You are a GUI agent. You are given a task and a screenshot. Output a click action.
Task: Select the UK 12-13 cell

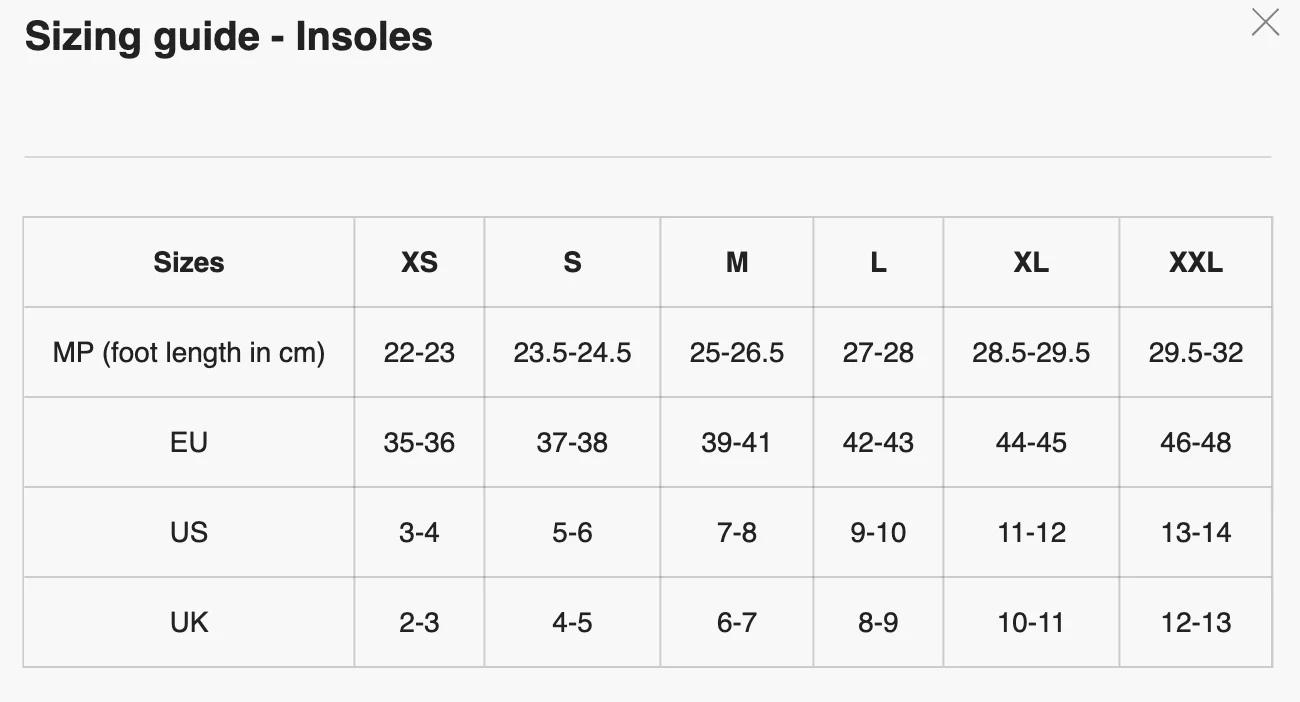point(1196,622)
